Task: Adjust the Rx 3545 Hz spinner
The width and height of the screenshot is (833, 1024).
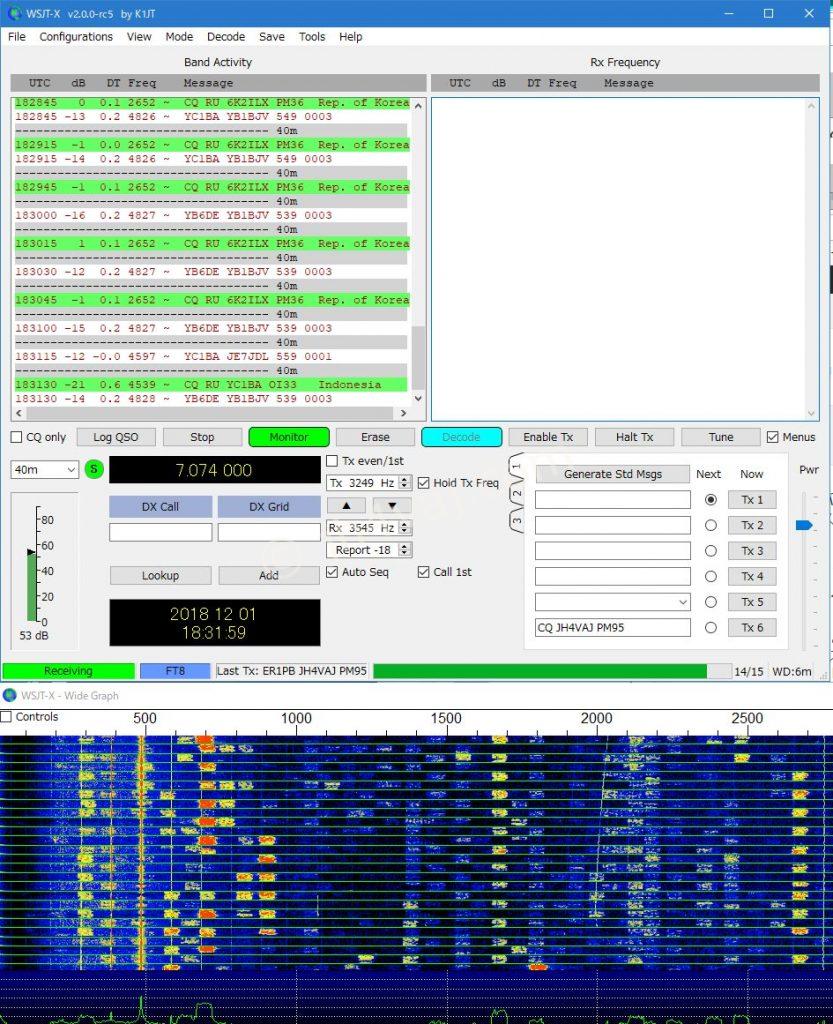Action: tap(405, 528)
